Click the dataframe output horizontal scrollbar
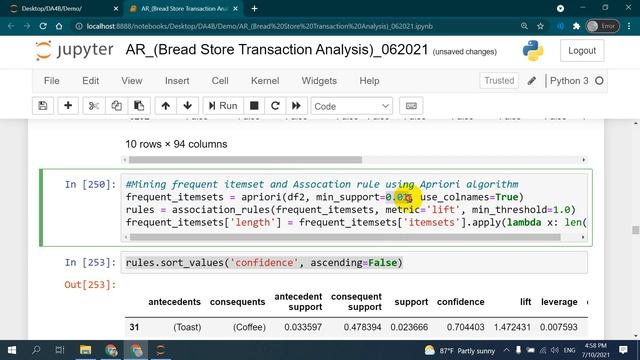The image size is (640, 360). coord(245,160)
